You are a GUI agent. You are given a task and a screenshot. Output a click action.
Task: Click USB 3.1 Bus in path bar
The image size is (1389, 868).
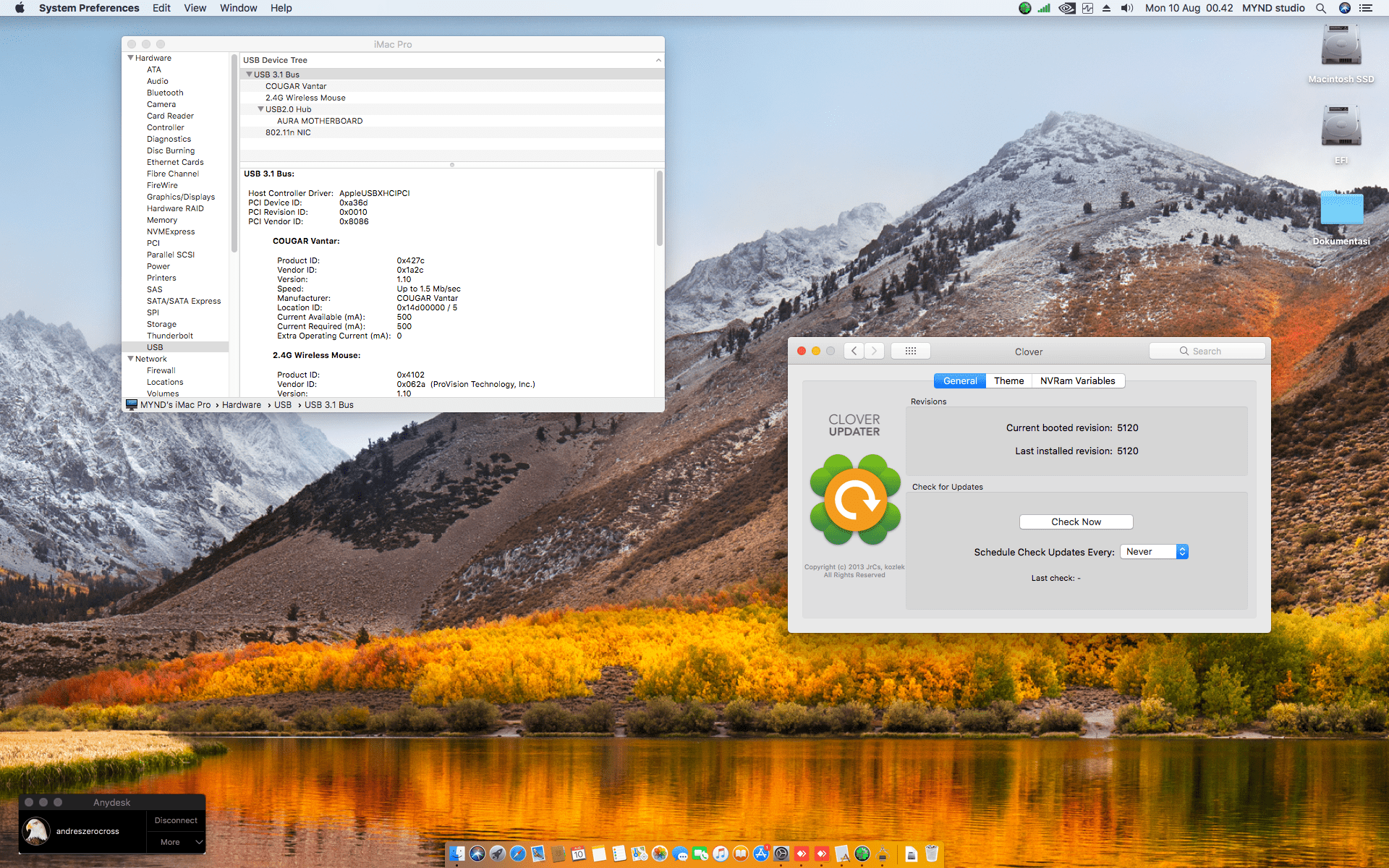[329, 405]
